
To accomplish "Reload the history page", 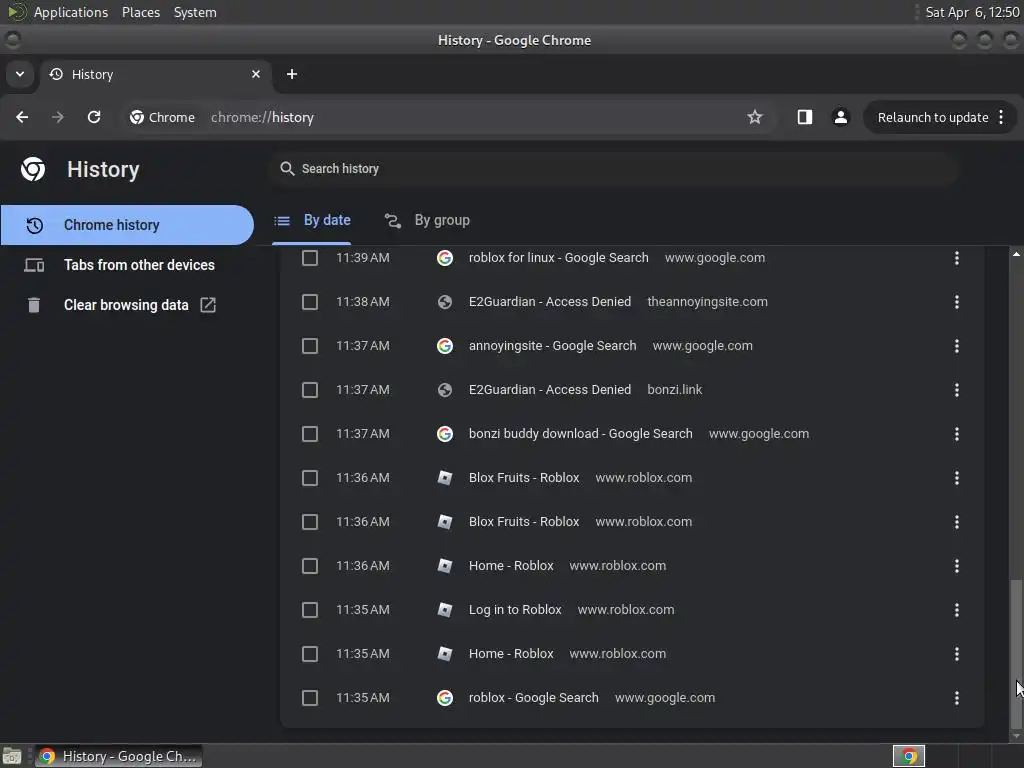I will point(94,117).
